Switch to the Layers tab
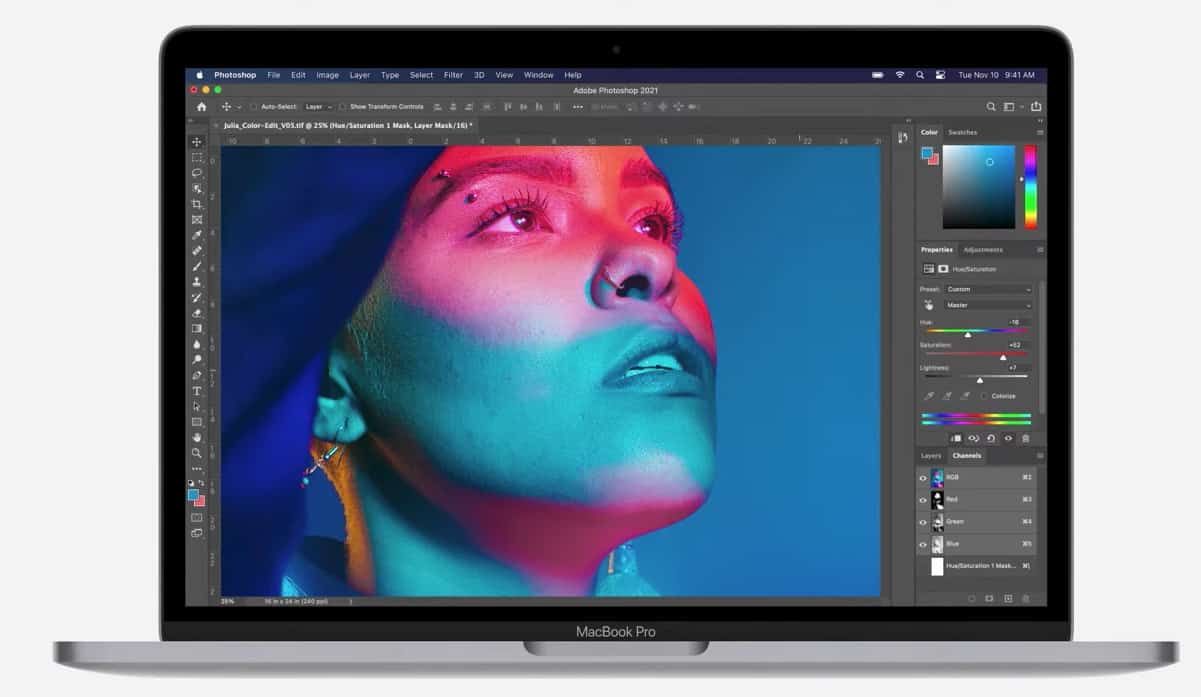1201x697 pixels. pos(931,455)
